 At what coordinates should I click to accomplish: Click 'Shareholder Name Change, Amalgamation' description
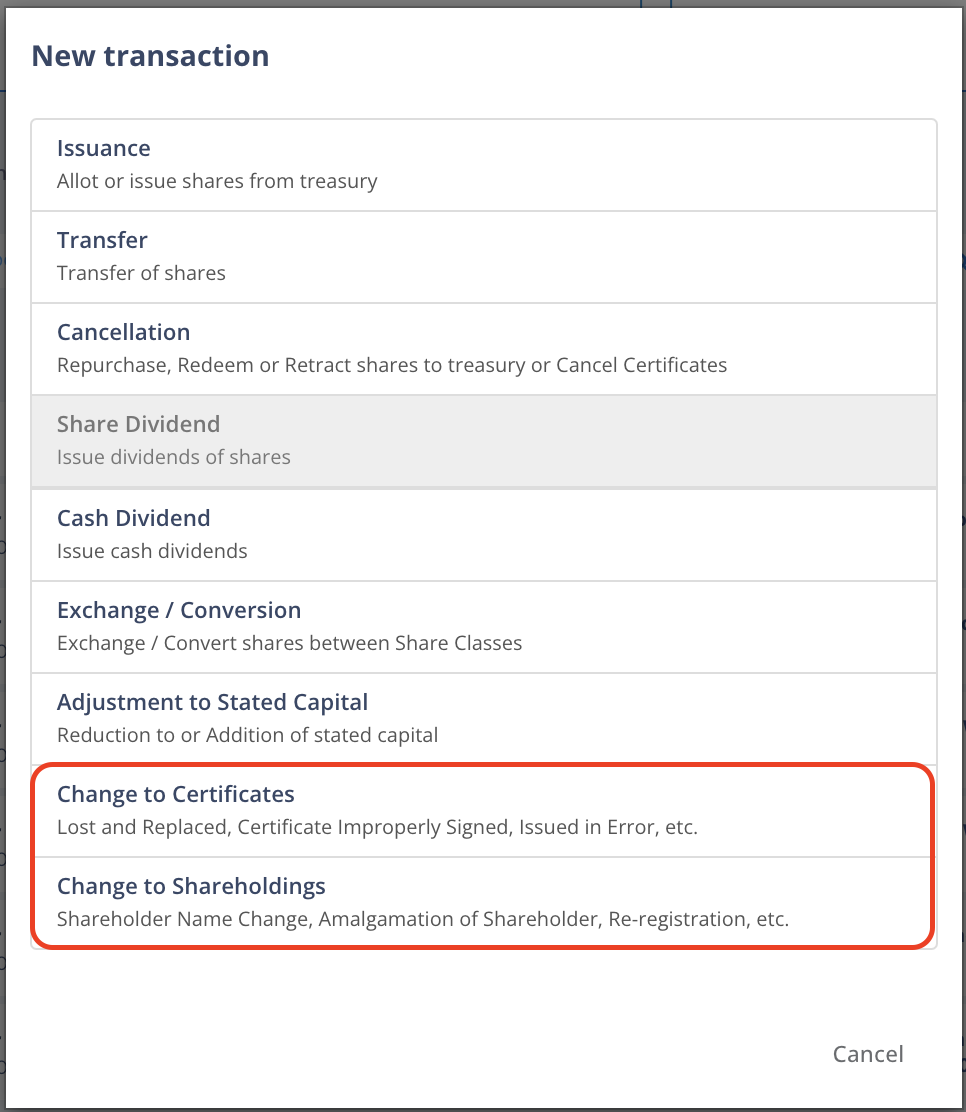[x=422, y=920]
